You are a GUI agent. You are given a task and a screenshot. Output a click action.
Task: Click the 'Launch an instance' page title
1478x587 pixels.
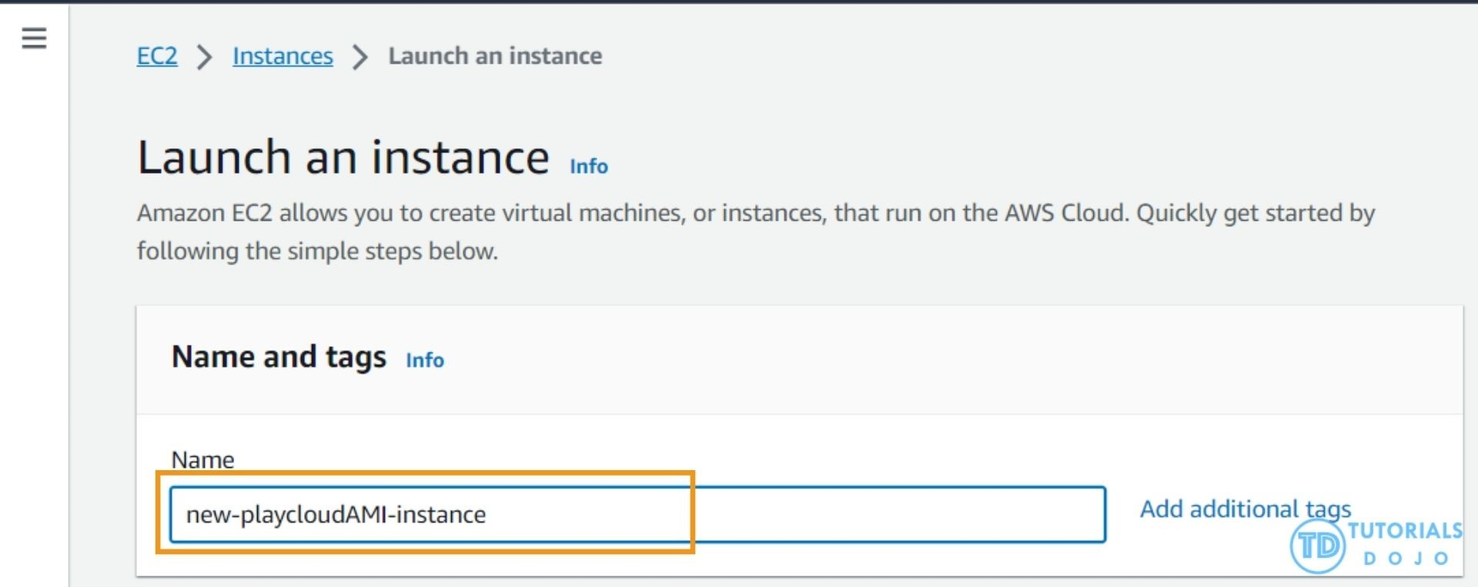point(343,158)
